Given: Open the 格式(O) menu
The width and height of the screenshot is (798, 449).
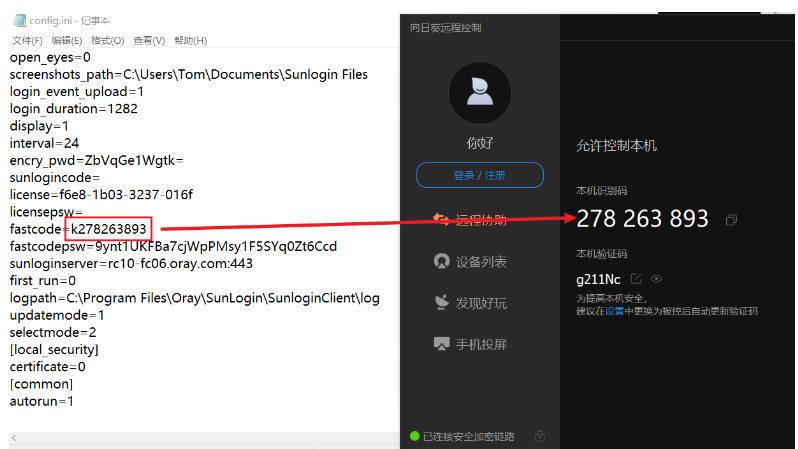Looking at the screenshot, I should (107, 40).
